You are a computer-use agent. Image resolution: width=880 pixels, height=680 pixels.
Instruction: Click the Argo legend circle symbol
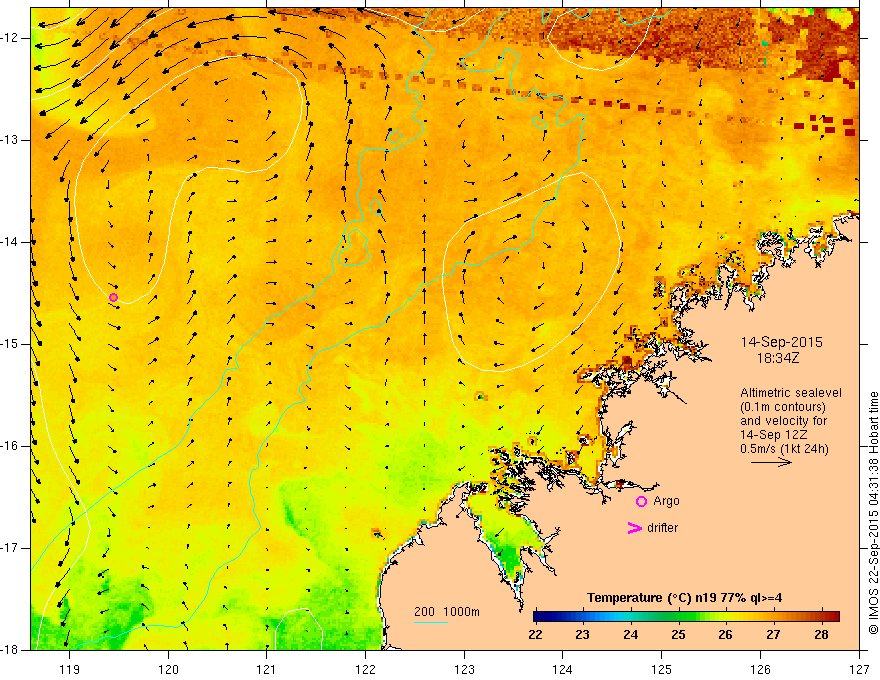point(641,501)
